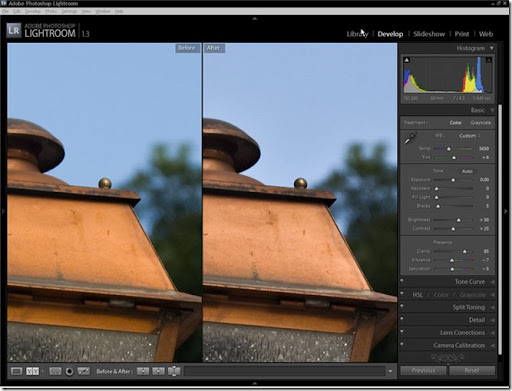Select the Before/After YY view icon
The width and height of the screenshot is (512, 391).
pos(32,371)
